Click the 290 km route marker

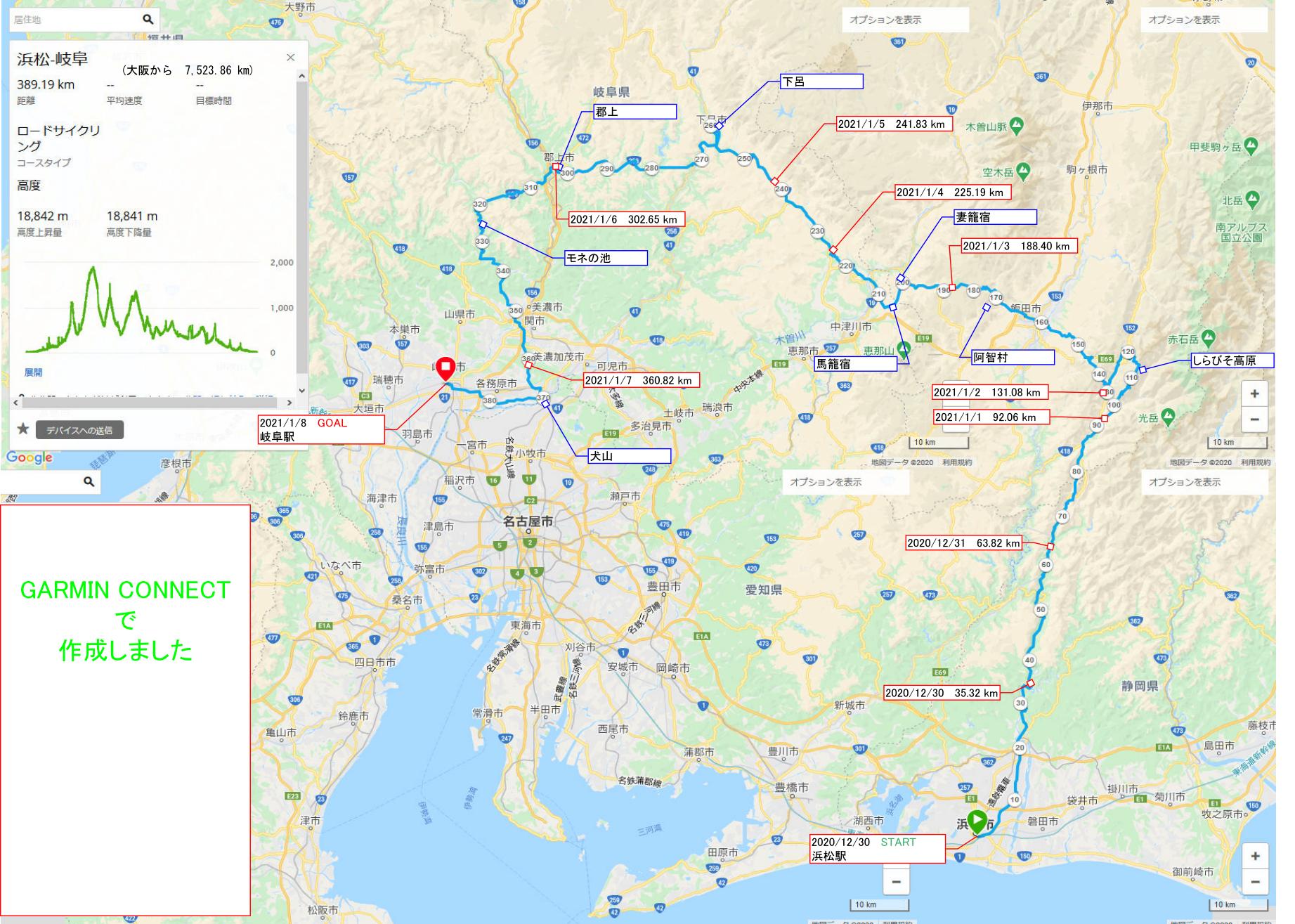coord(606,169)
